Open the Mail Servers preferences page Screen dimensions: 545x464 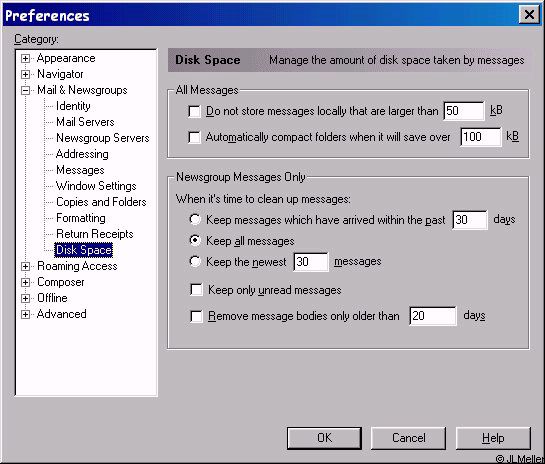point(85,122)
